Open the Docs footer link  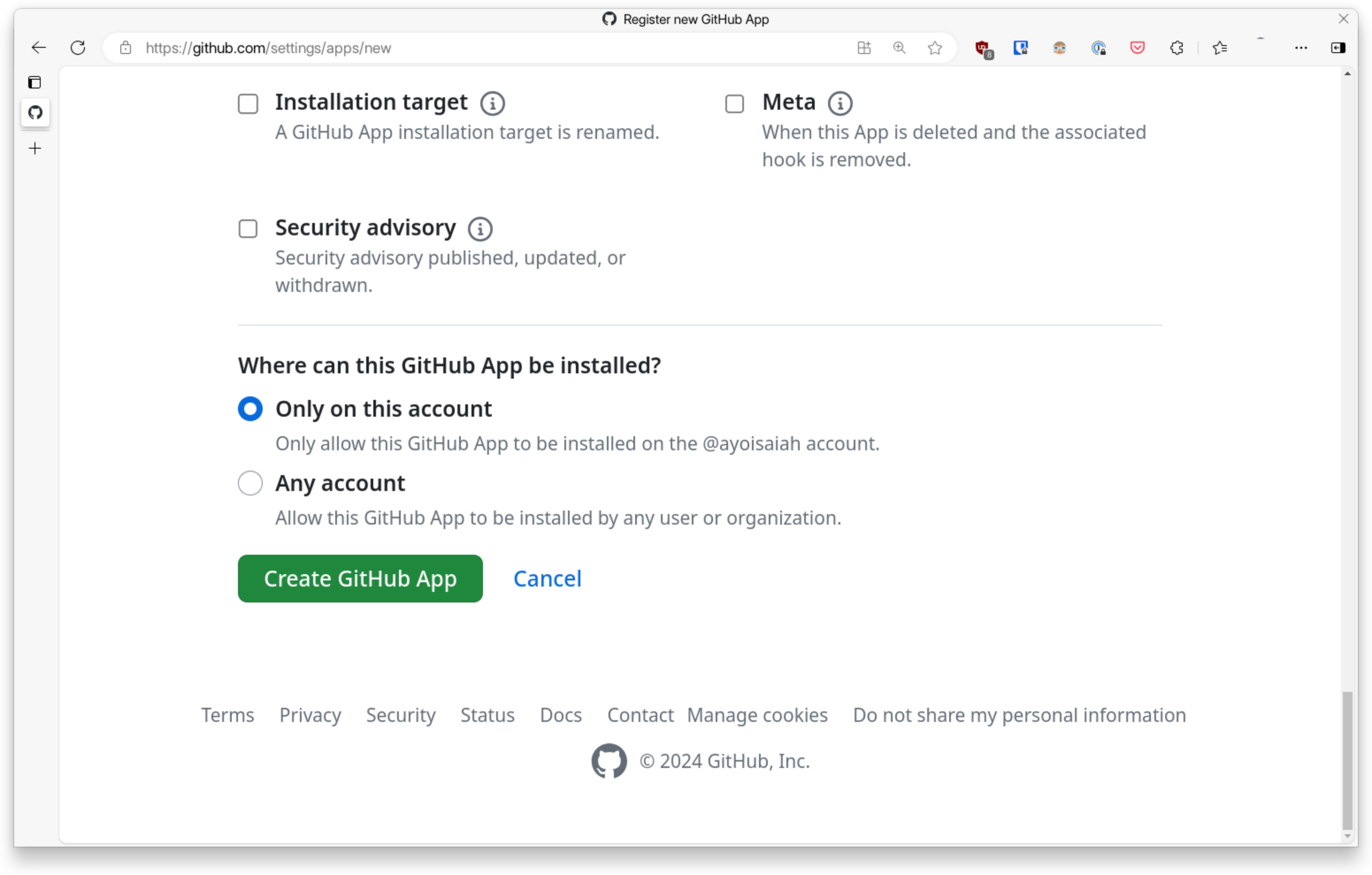coord(561,714)
